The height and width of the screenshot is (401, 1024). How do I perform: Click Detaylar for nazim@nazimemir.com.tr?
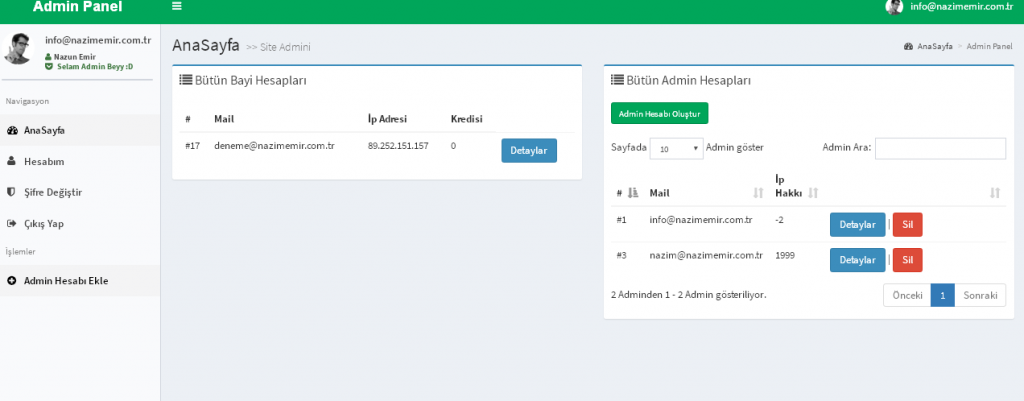[857, 260]
